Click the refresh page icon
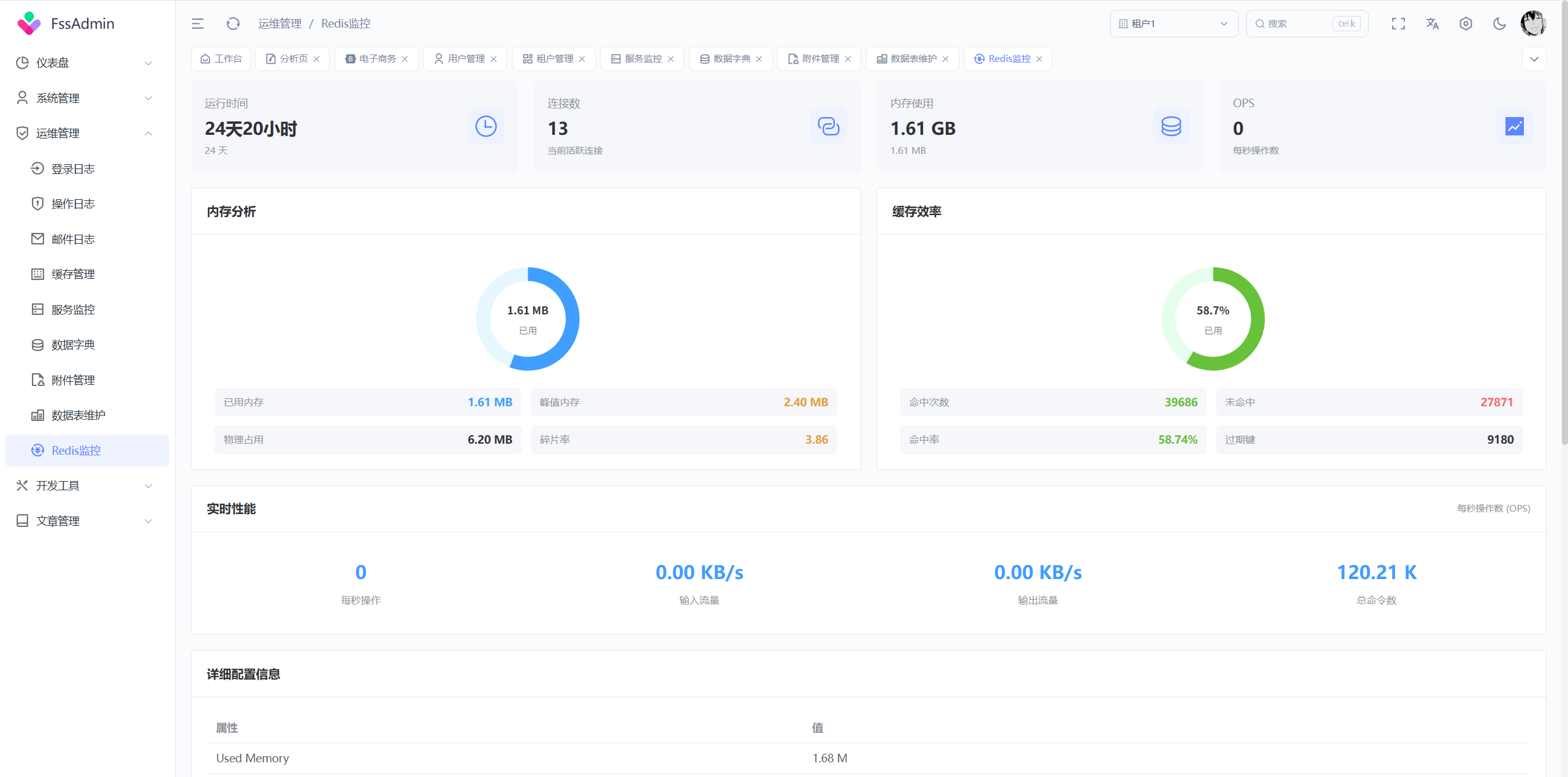 point(233,24)
